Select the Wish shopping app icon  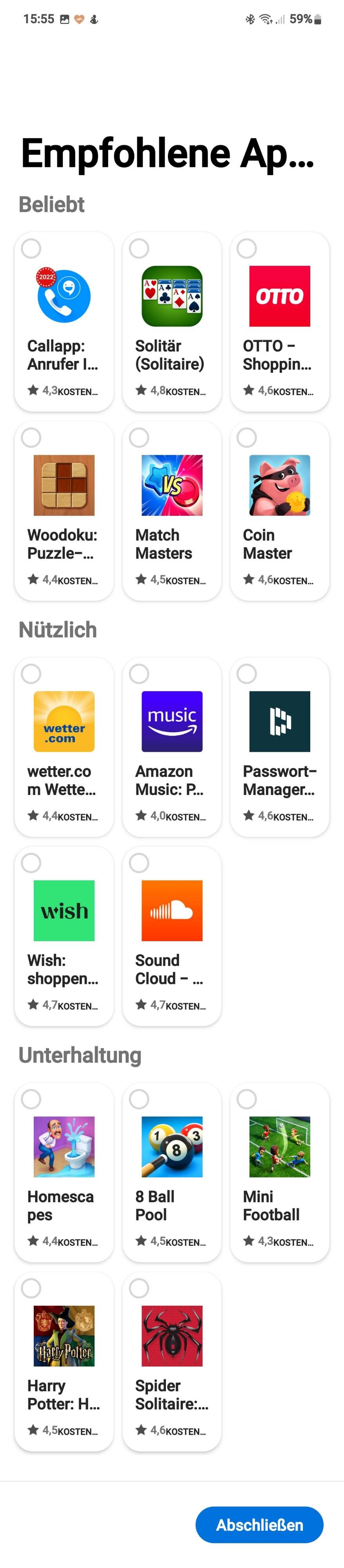click(63, 911)
